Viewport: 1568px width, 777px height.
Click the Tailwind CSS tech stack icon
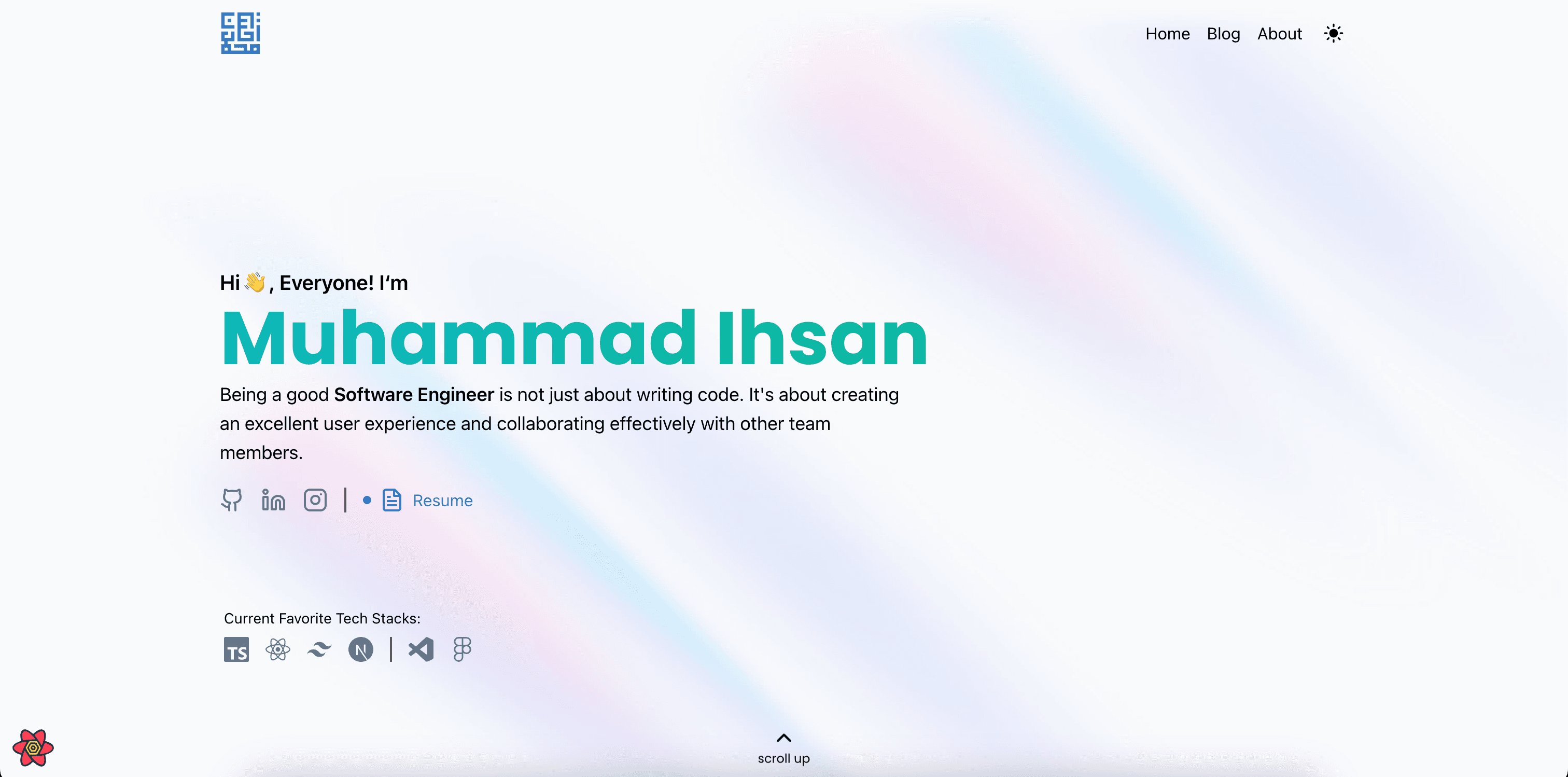click(318, 649)
